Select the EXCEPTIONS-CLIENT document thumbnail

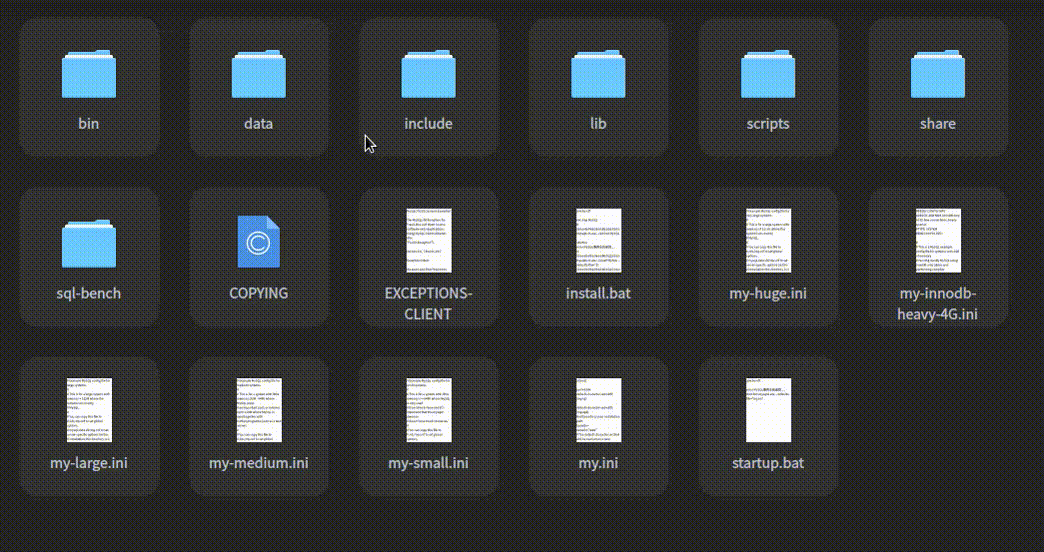point(429,240)
